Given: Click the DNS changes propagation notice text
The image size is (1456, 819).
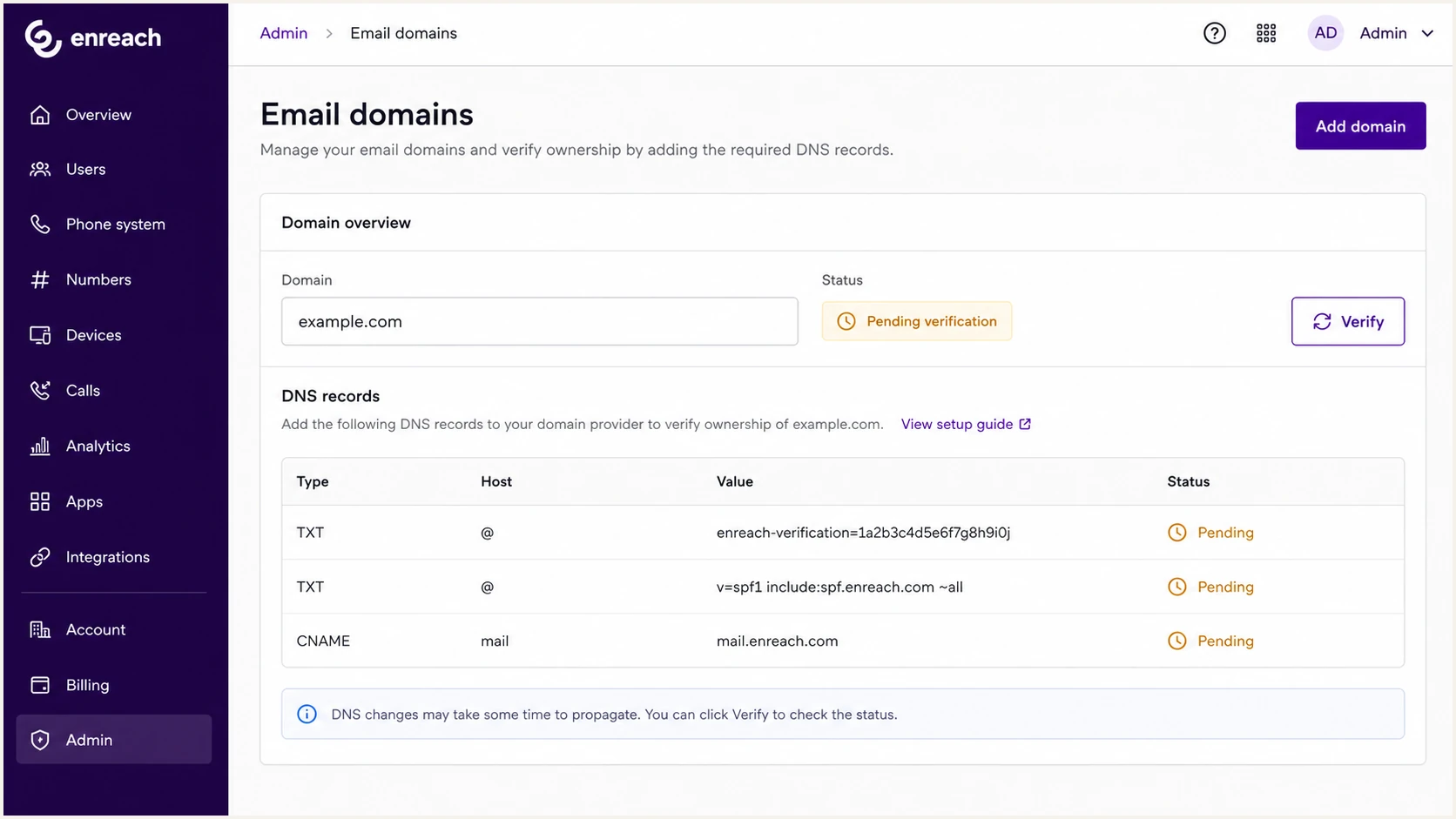Looking at the screenshot, I should (614, 715).
